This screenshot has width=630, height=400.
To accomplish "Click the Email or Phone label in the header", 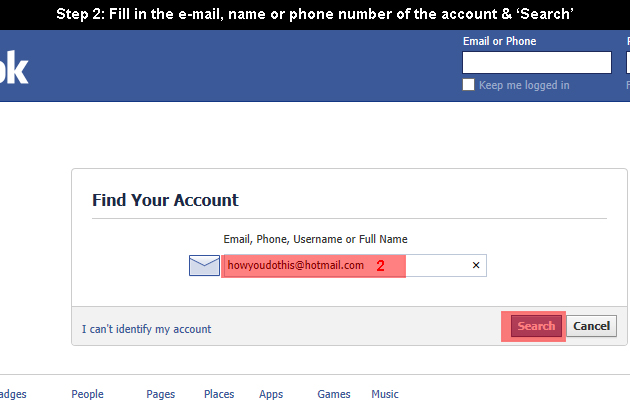I will 499,41.
